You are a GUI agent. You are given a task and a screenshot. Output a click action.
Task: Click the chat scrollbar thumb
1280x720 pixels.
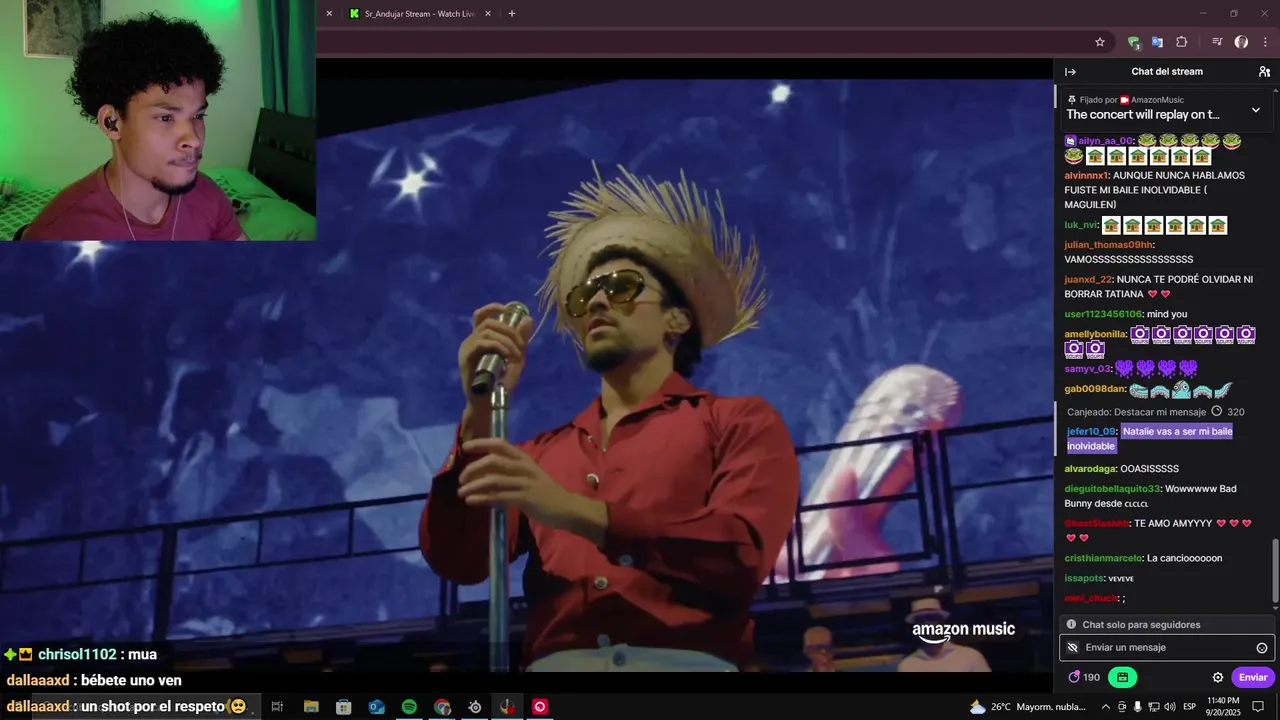1274,572
